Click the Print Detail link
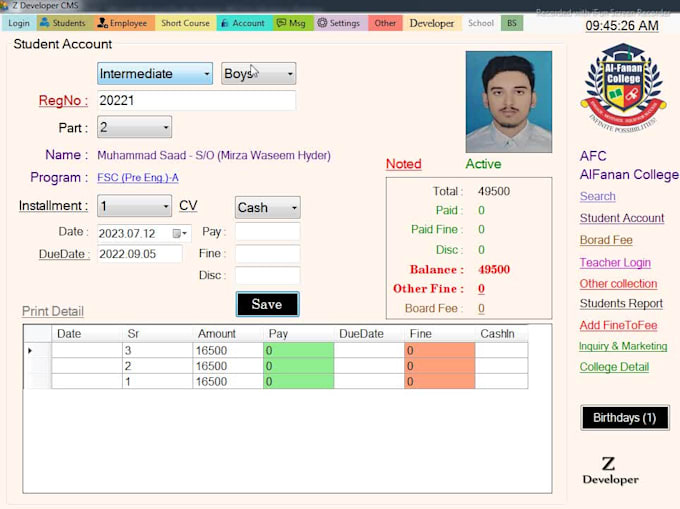This screenshot has height=509, width=680. point(53,311)
